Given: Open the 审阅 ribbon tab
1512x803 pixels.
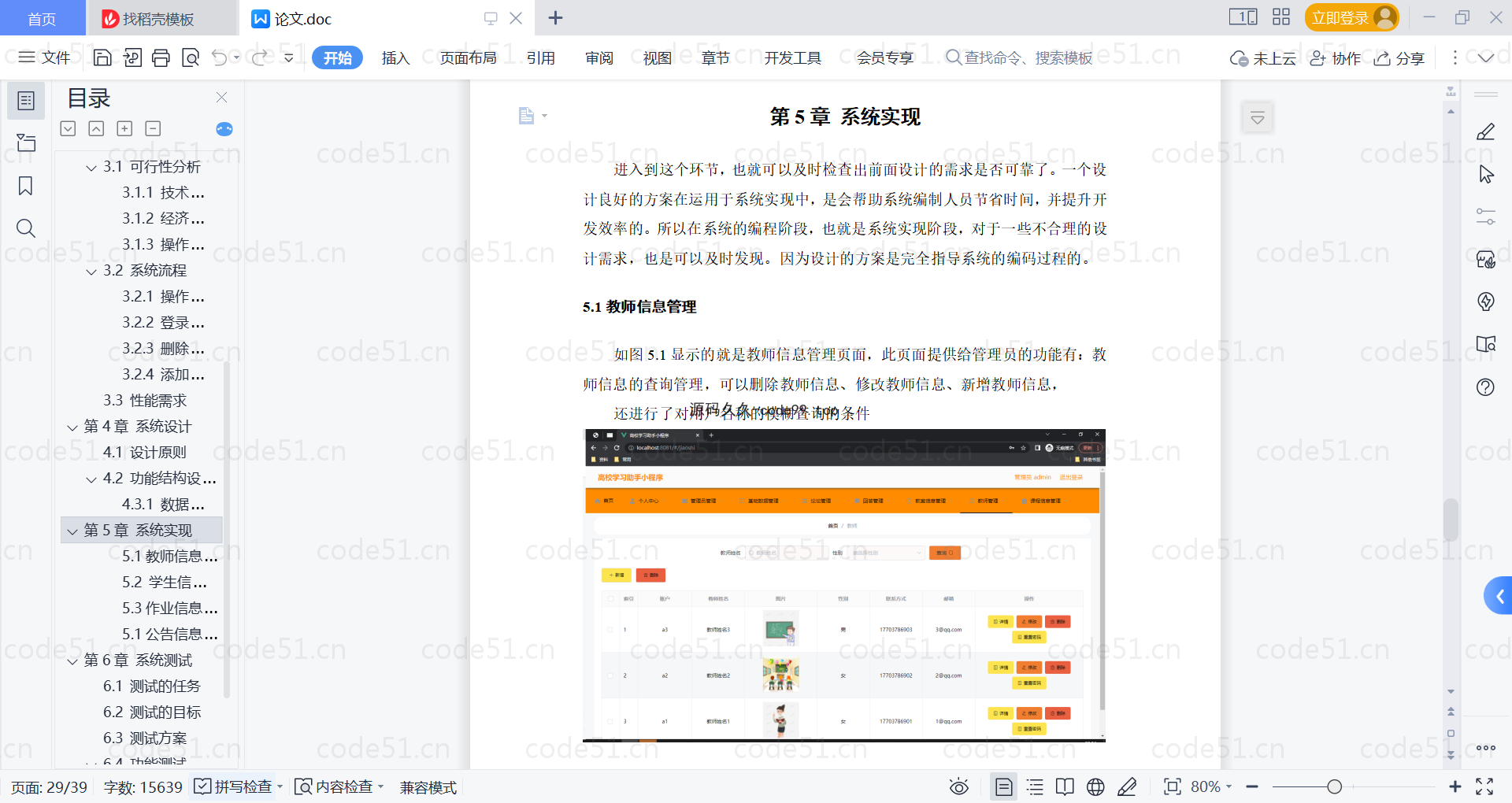Looking at the screenshot, I should 598,57.
